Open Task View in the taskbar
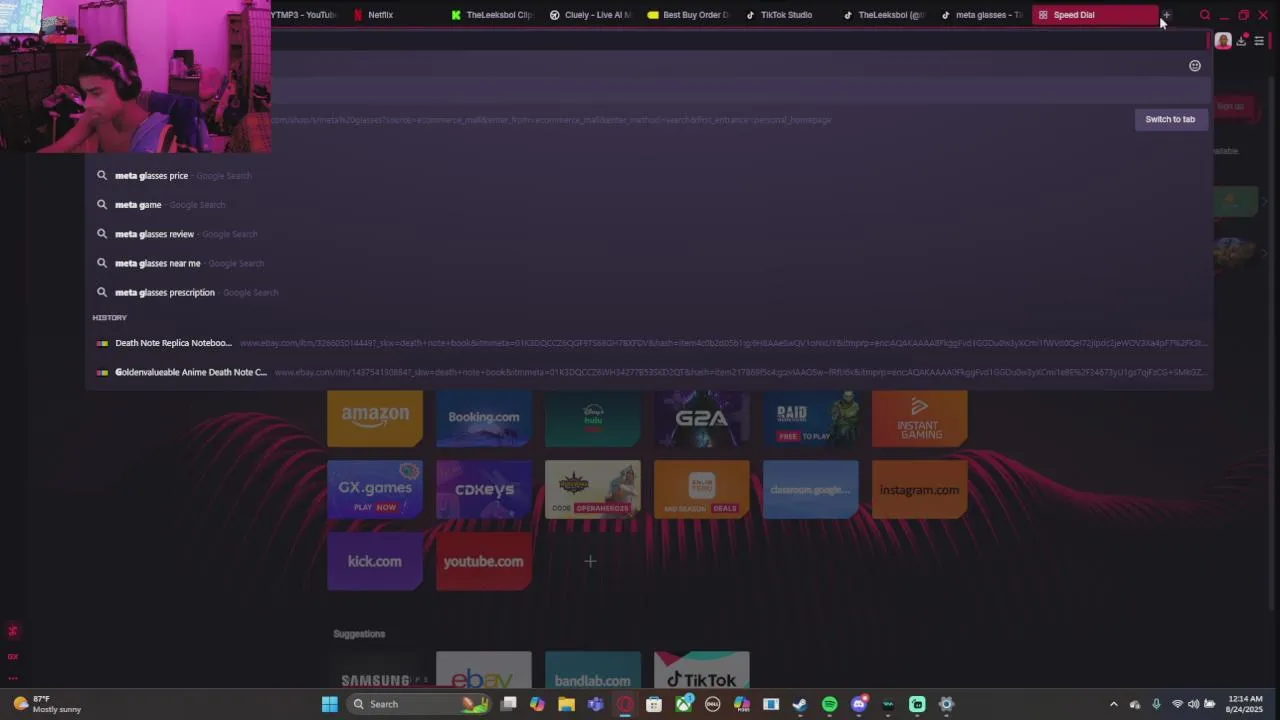The width and height of the screenshot is (1280, 720). 508,704
